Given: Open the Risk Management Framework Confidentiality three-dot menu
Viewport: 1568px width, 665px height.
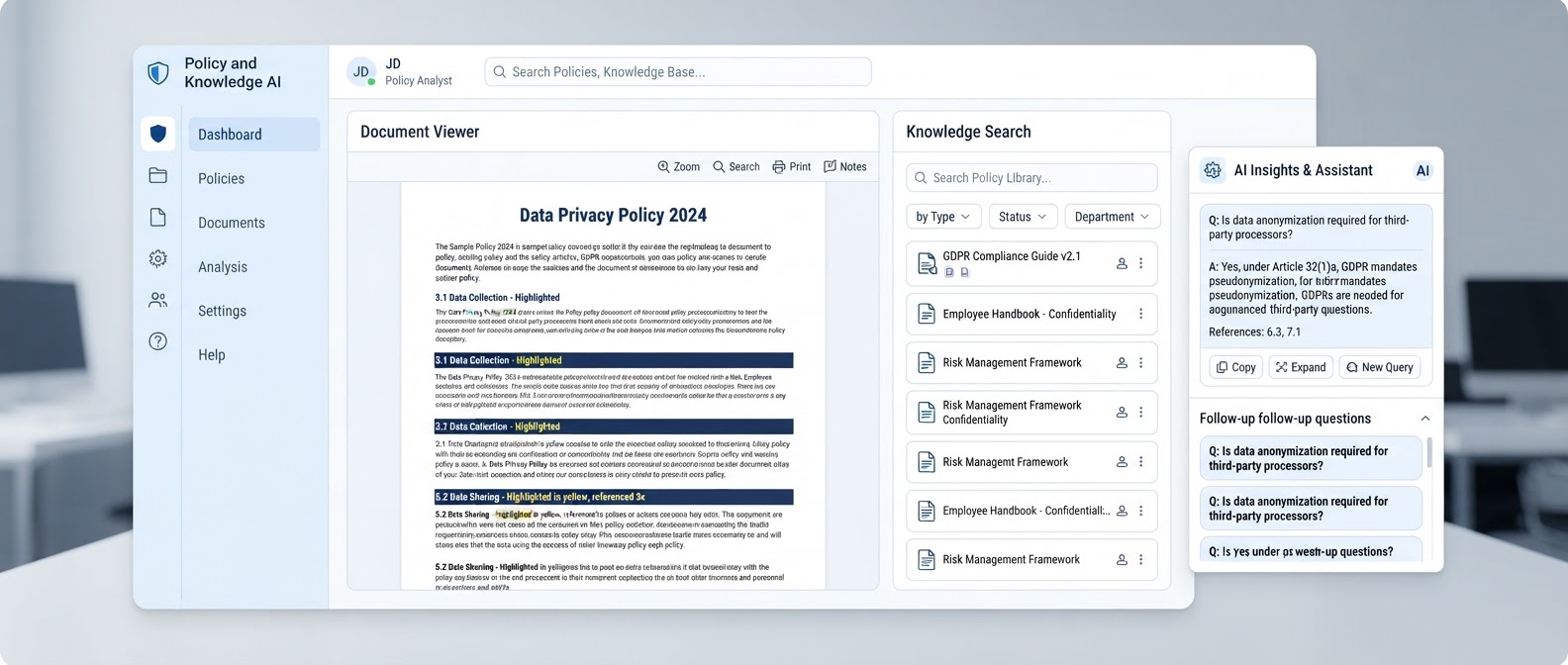Looking at the screenshot, I should click(1140, 412).
